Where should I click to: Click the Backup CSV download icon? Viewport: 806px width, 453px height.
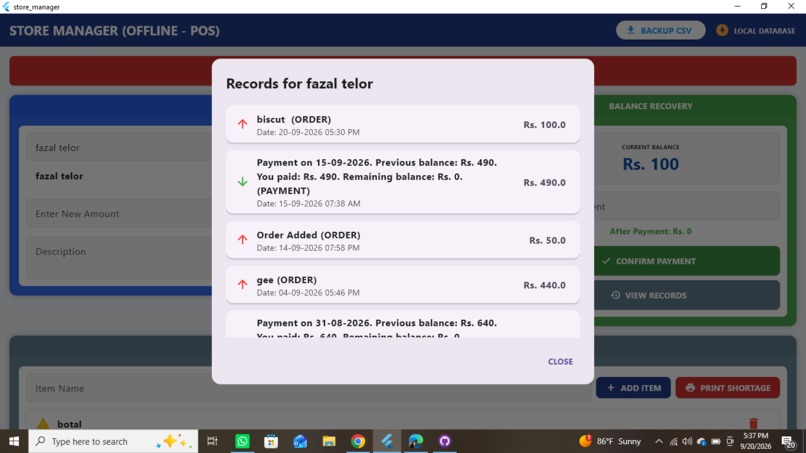pyautogui.click(x=631, y=30)
